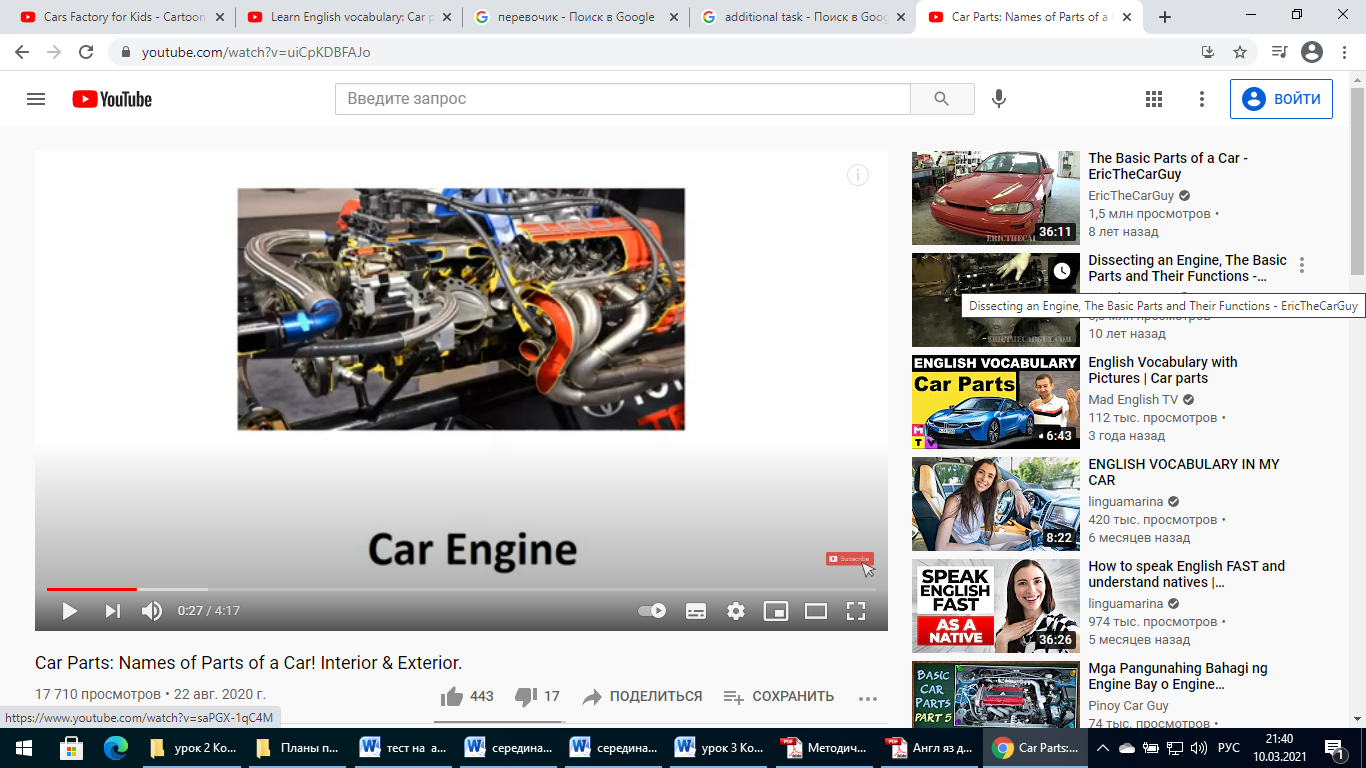1366x768 pixels.
Task: Open the YouTube hamburger guide menu
Action: [36, 99]
